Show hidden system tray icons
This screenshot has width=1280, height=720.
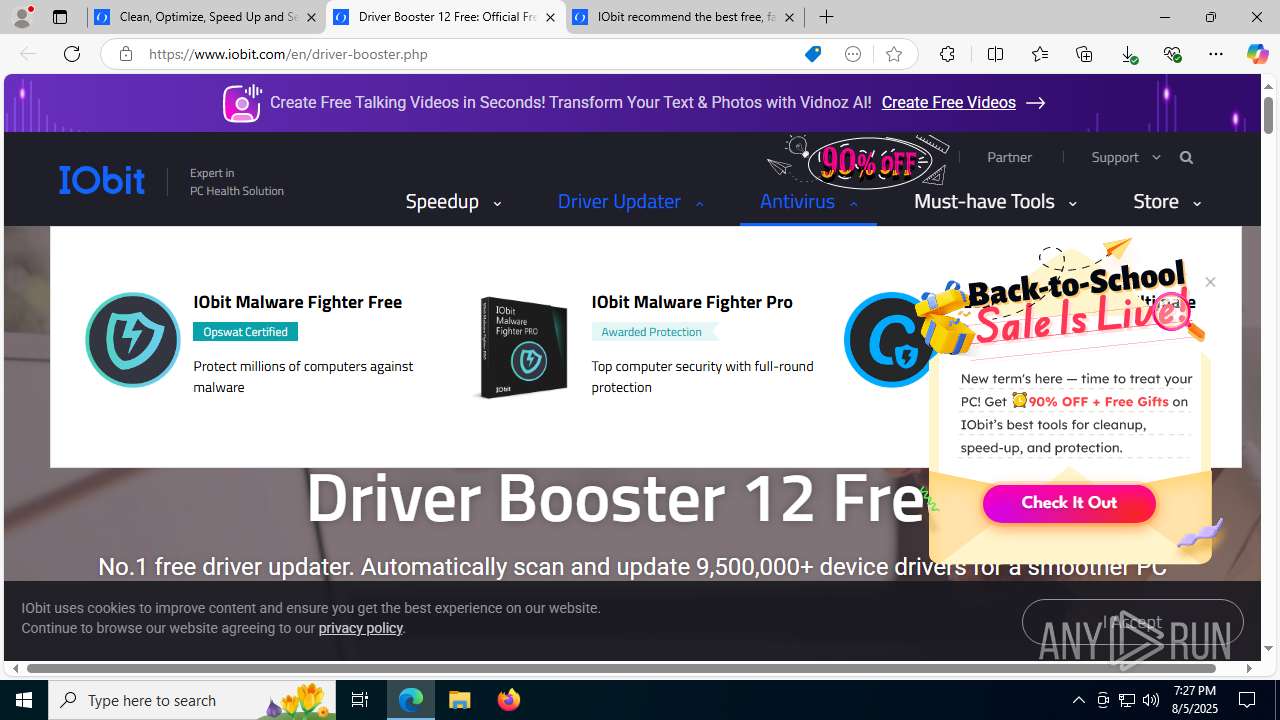pyautogui.click(x=1078, y=700)
